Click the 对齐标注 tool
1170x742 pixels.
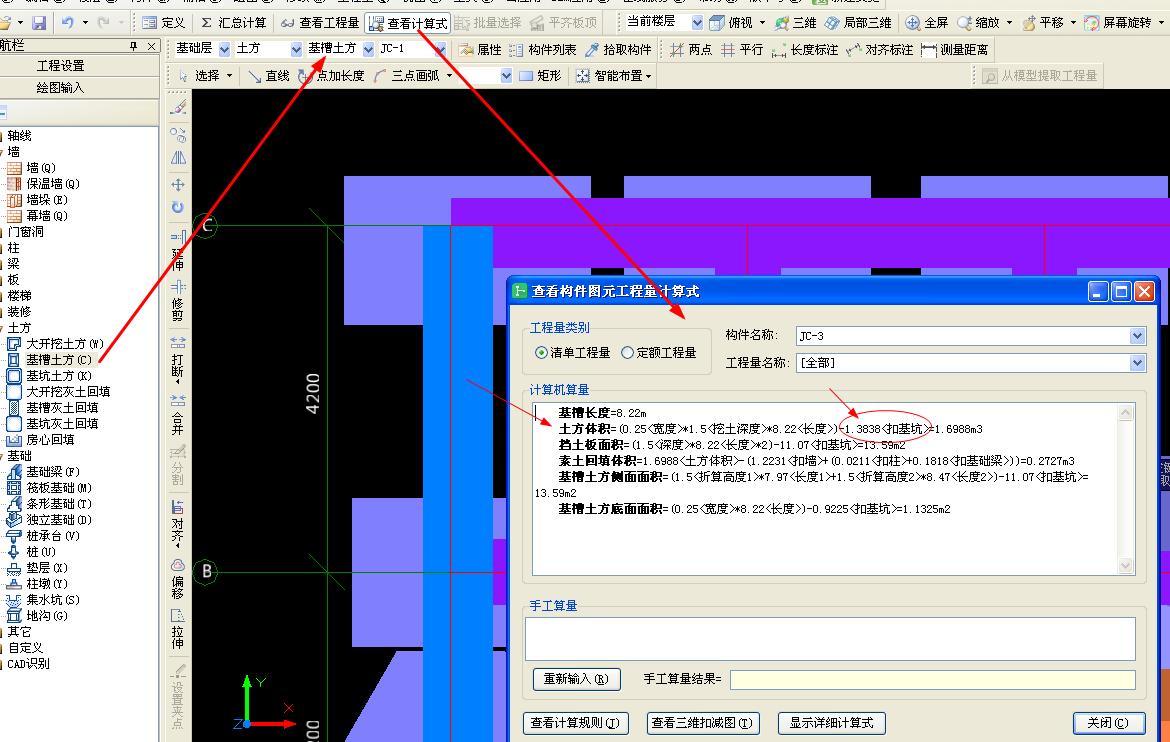pos(879,50)
